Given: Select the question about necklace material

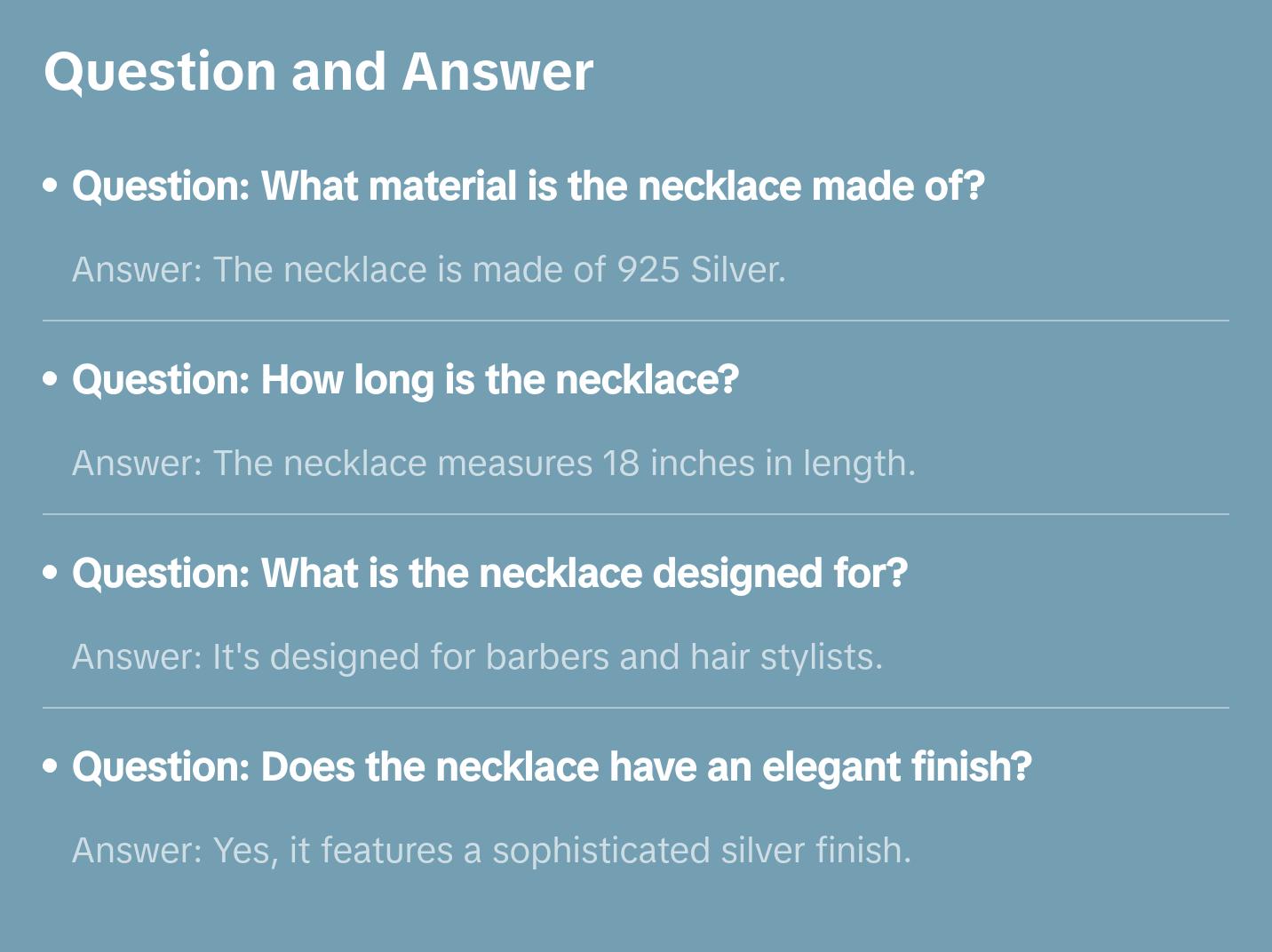Looking at the screenshot, I should click(529, 186).
